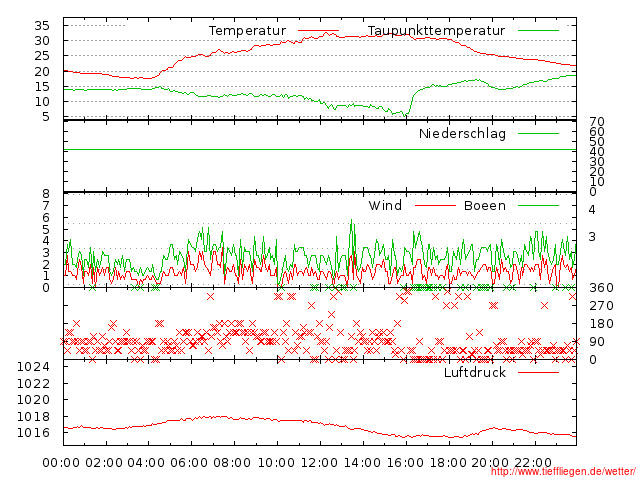Viewport: 640px width, 480px height.
Task: Click the 15 temperature axis value
Action: pos(42,87)
